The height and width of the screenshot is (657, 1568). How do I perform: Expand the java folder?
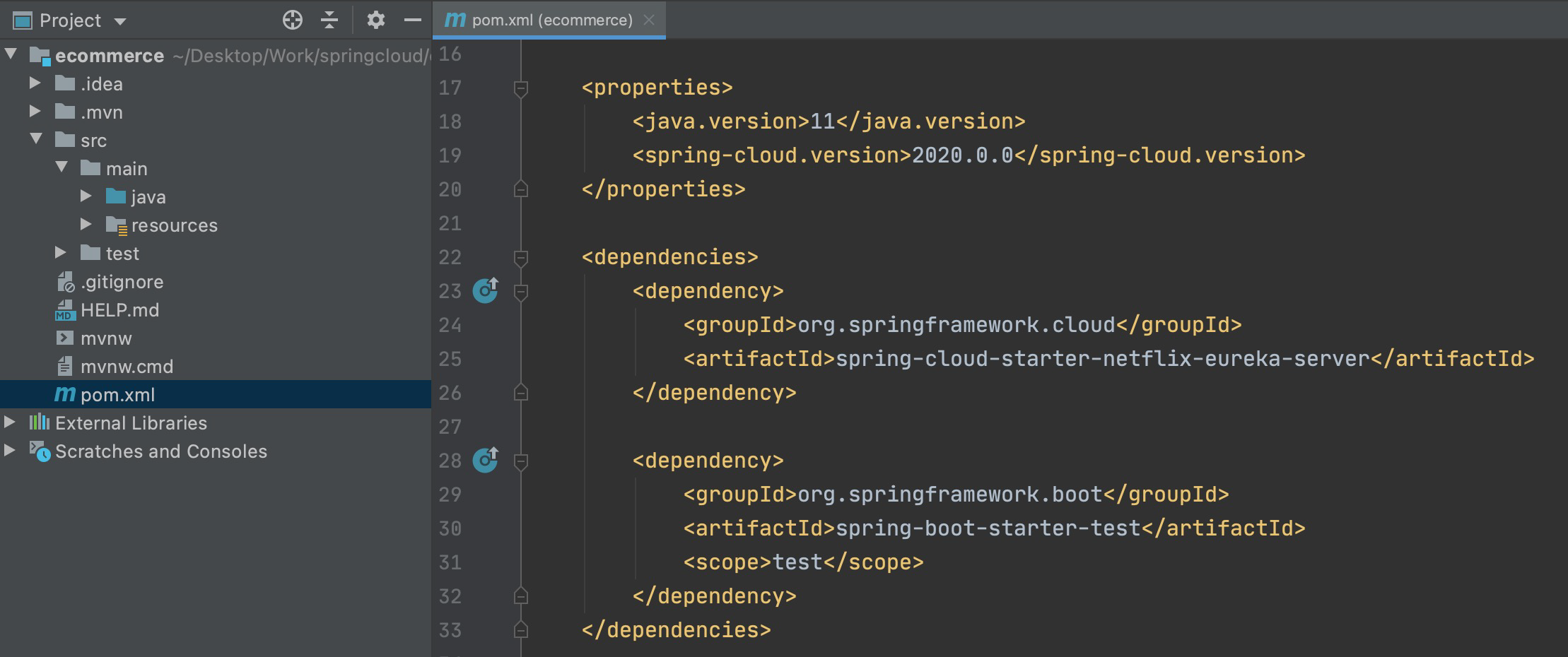tap(86, 196)
